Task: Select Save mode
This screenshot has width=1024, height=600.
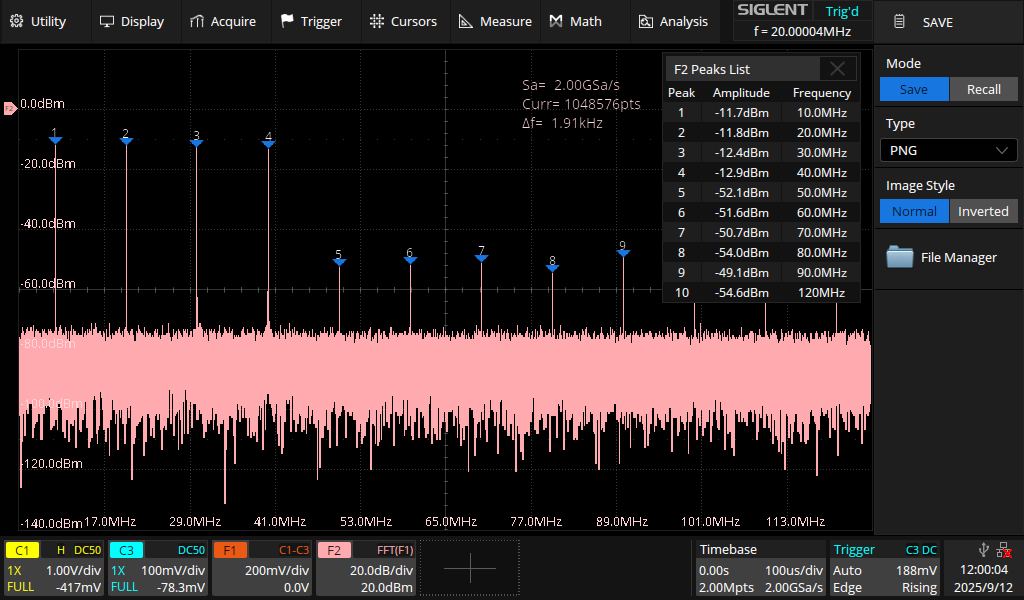Action: (x=913, y=90)
